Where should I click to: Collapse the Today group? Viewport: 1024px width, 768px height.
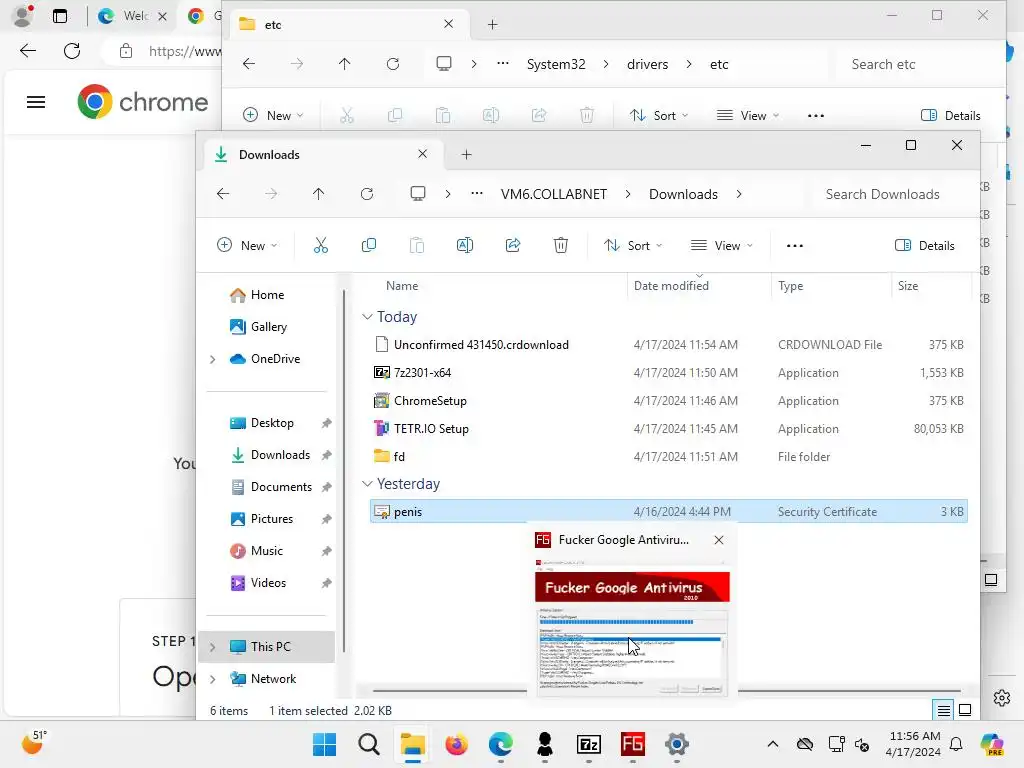point(367,317)
